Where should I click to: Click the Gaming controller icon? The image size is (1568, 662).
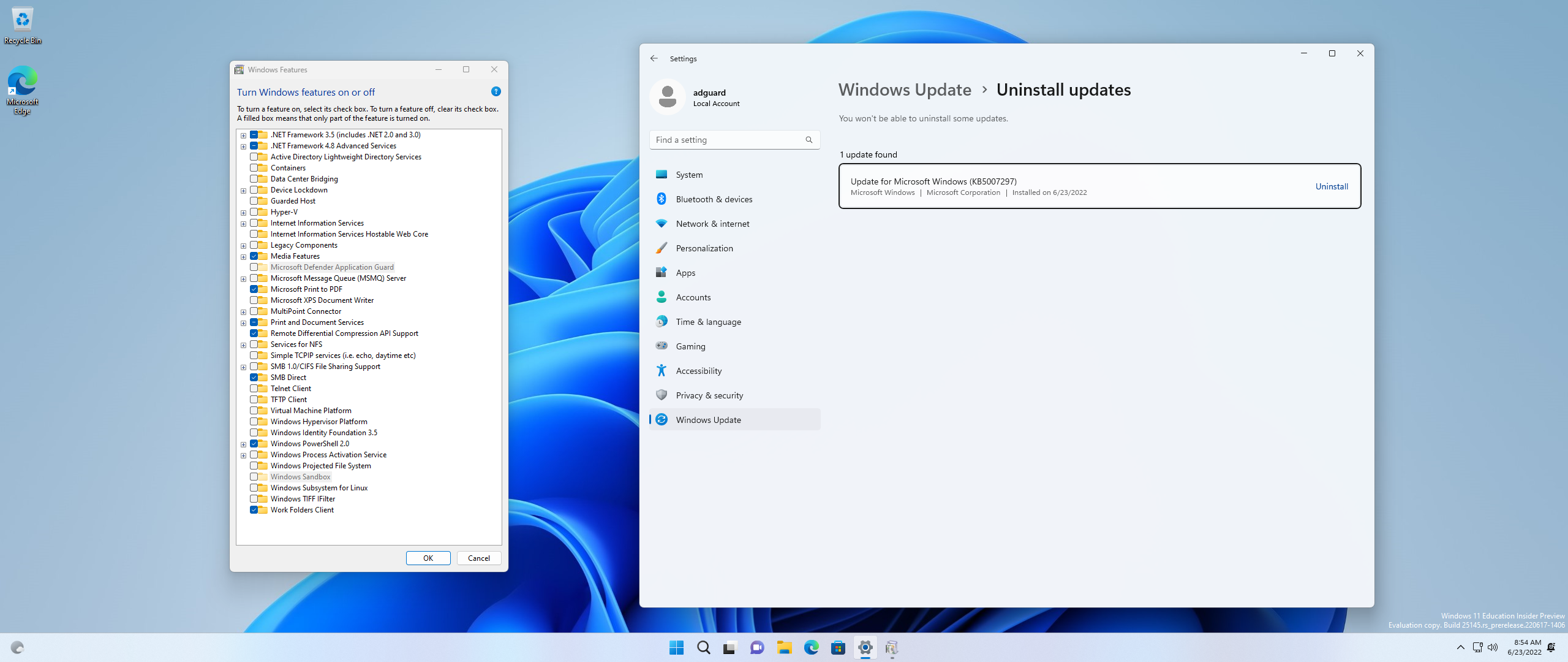click(x=661, y=346)
